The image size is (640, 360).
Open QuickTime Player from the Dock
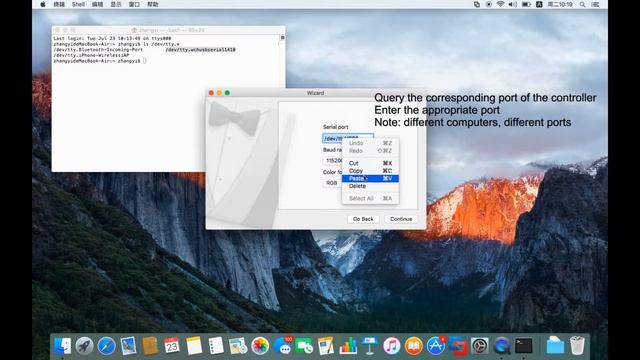coord(502,346)
